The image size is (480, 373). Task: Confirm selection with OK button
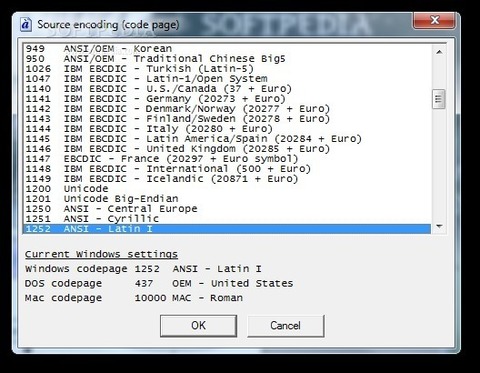coord(198,326)
